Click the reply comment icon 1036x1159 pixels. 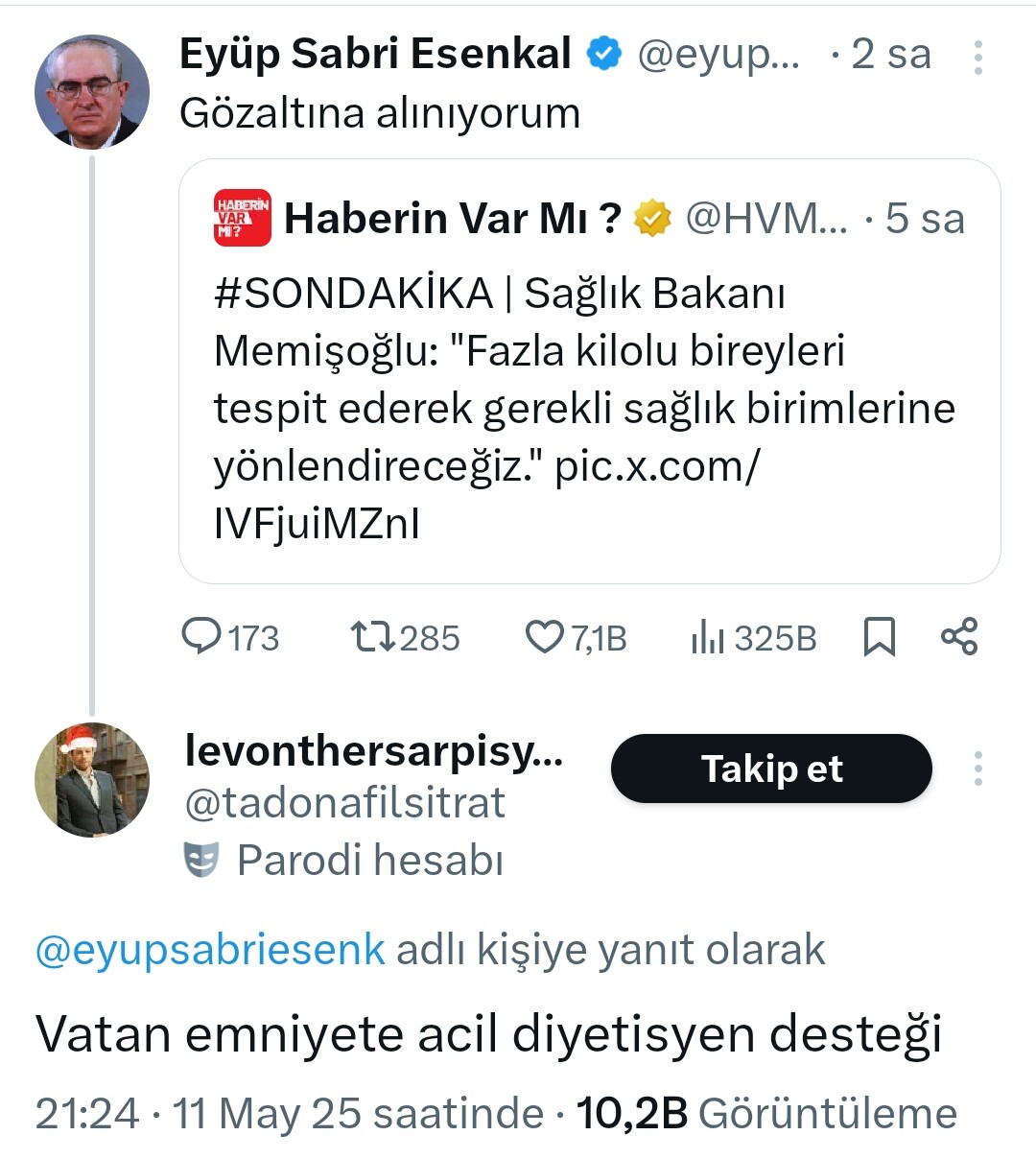[201, 636]
